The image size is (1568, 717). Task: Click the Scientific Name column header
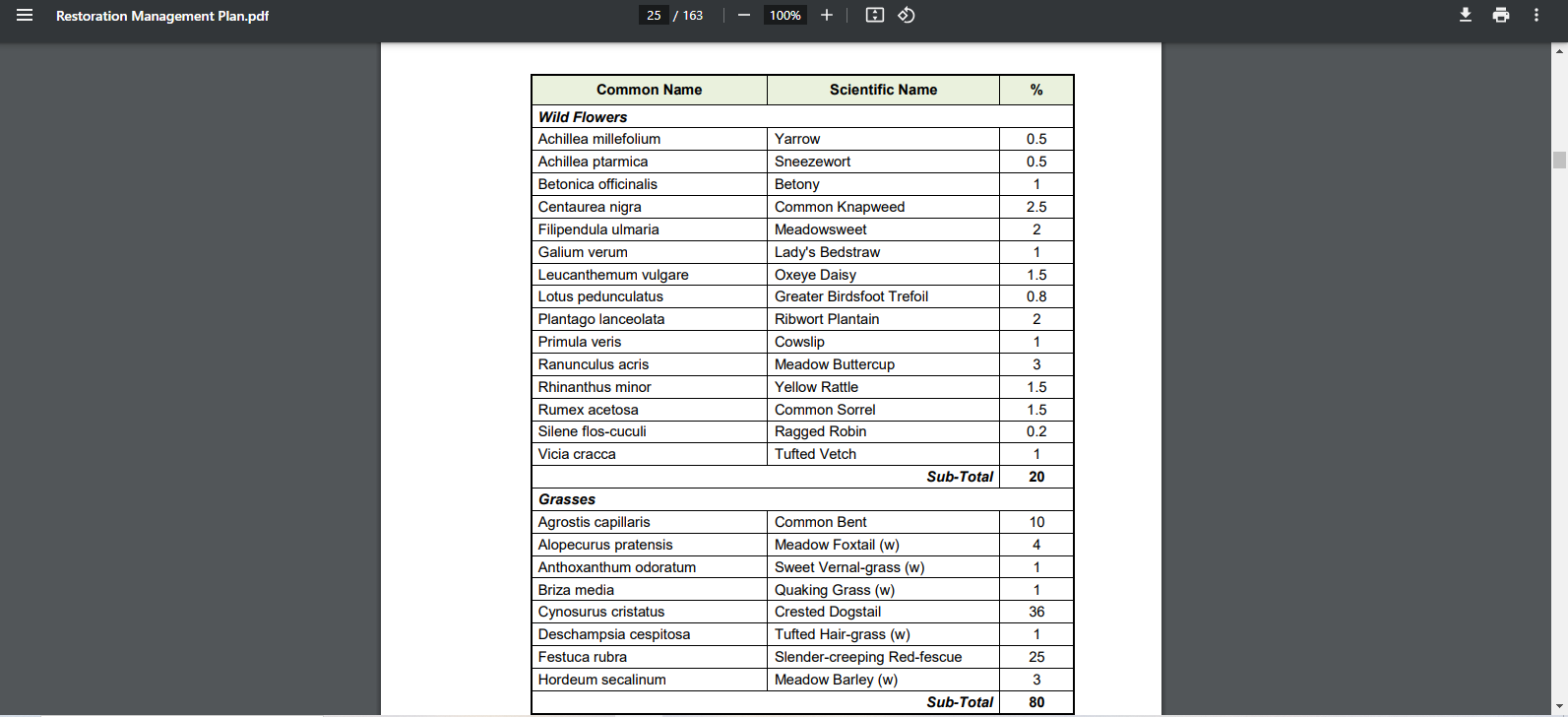883,90
